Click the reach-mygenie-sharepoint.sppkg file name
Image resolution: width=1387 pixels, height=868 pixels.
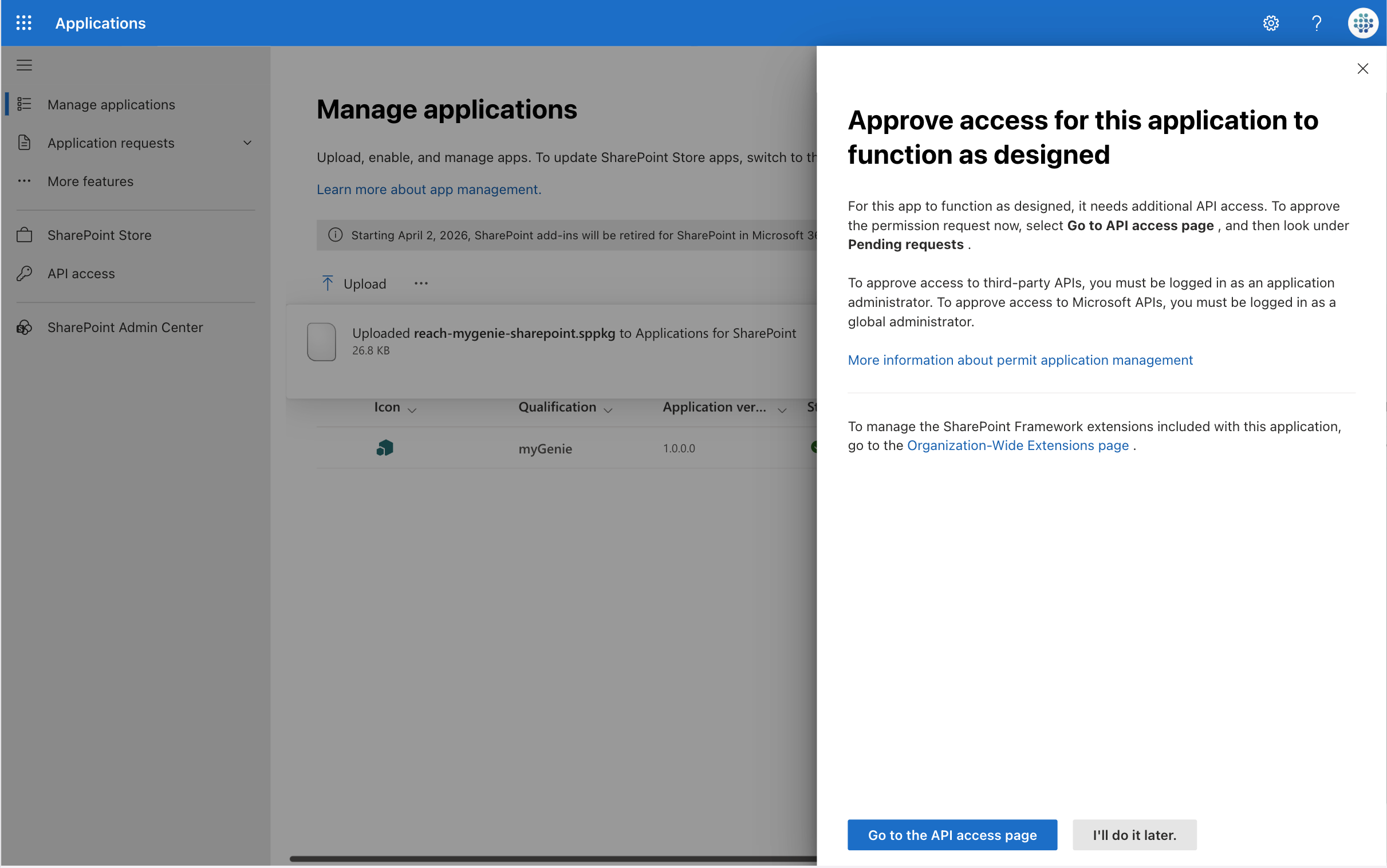[514, 333]
